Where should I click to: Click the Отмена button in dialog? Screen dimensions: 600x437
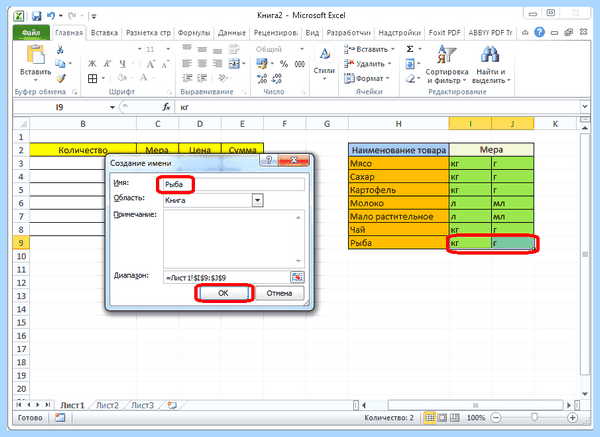(x=279, y=293)
